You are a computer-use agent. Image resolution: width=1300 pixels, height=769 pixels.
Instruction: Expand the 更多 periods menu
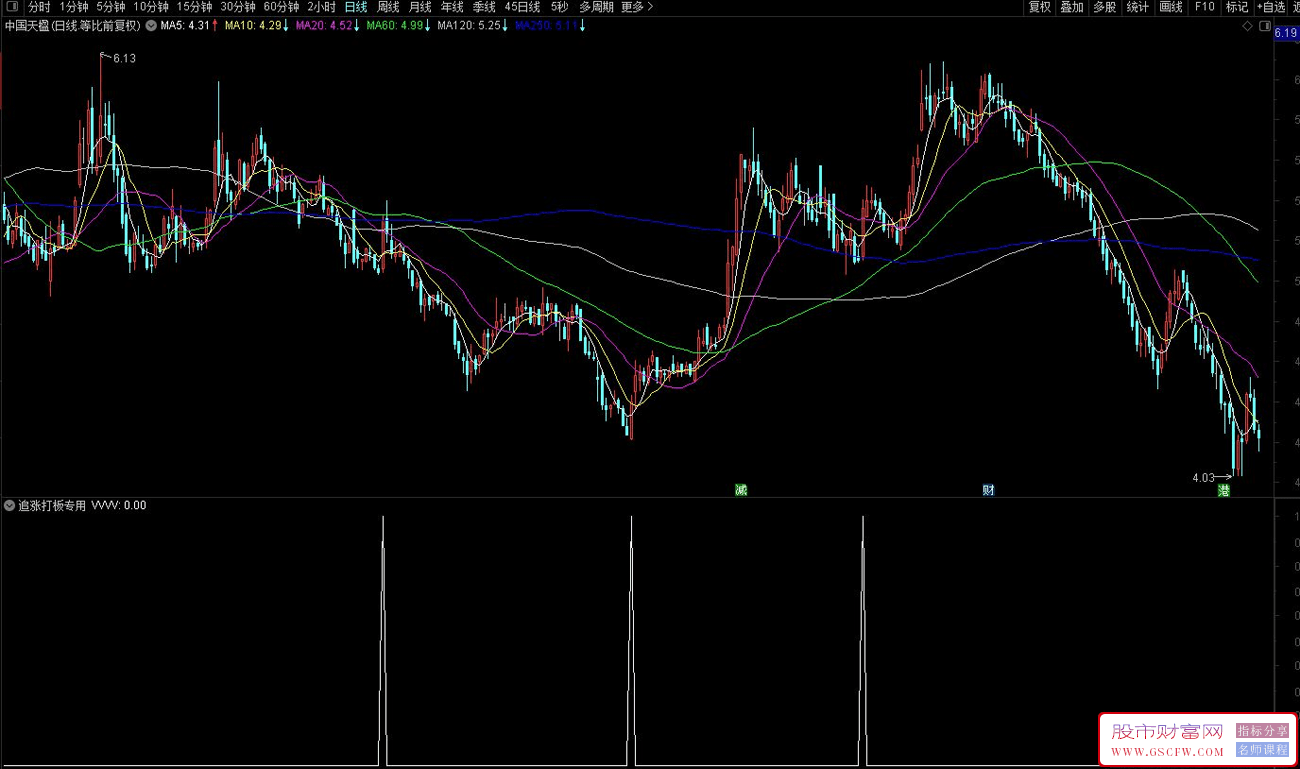[636, 7]
